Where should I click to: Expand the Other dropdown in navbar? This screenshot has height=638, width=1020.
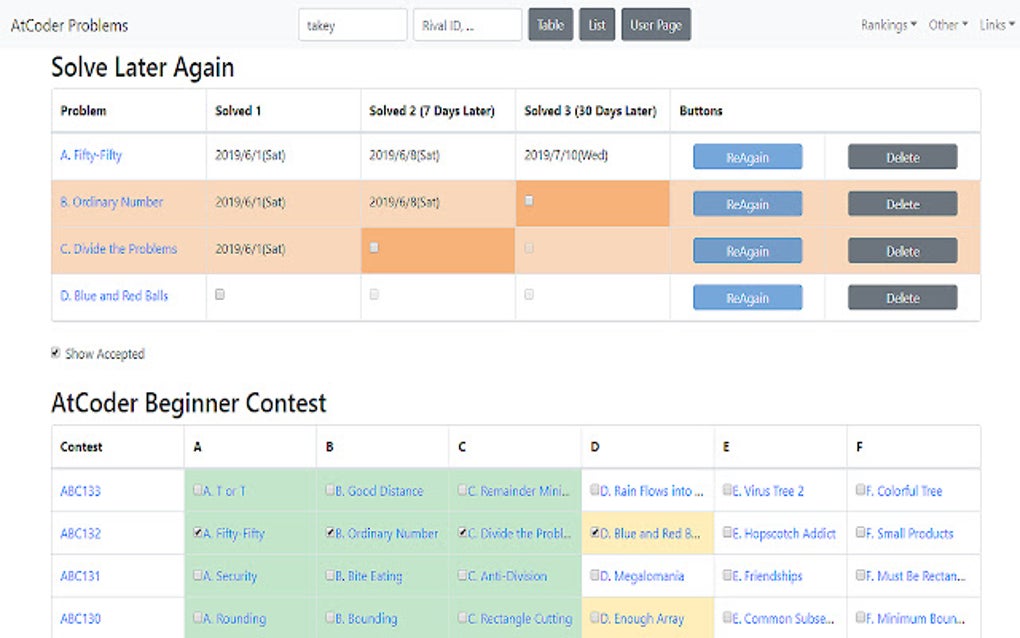(x=948, y=25)
